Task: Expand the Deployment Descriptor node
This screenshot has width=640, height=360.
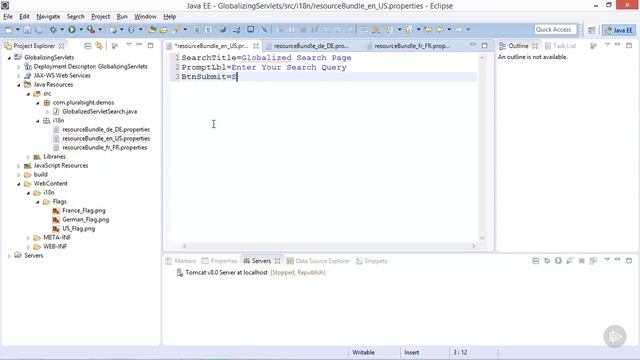Action: [x=18, y=67]
